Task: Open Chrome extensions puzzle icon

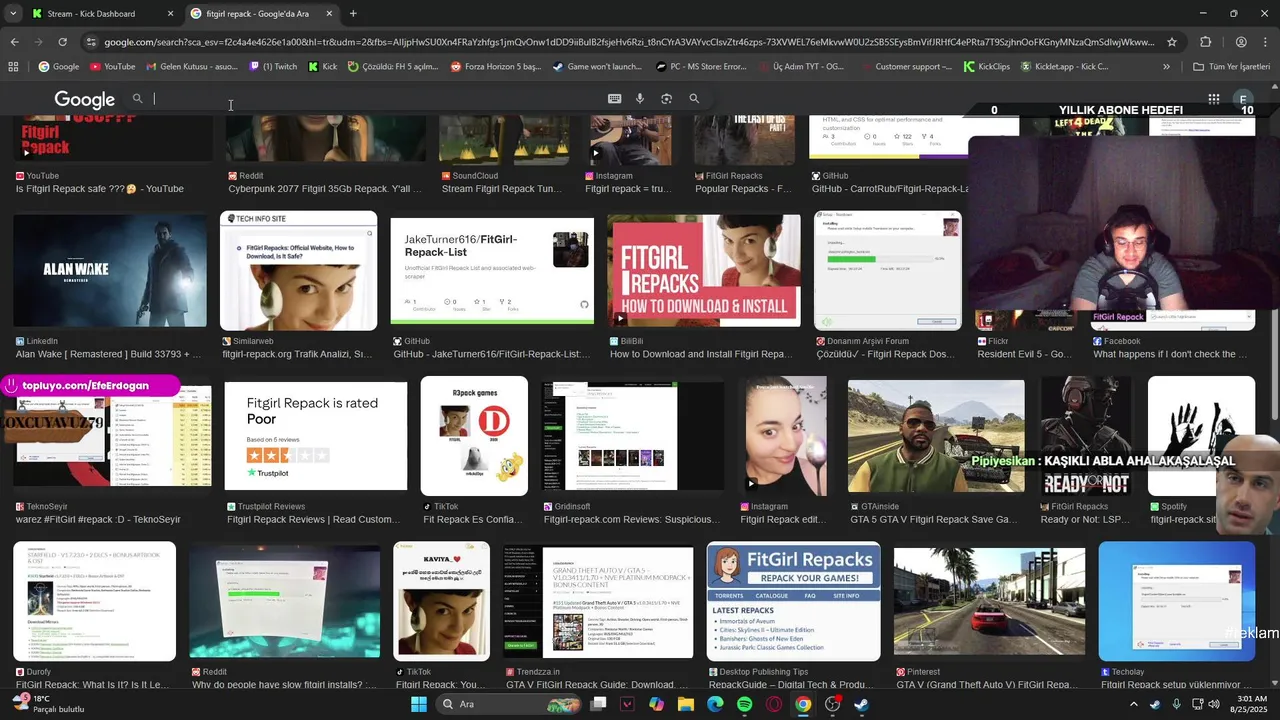Action: pyautogui.click(x=1205, y=42)
